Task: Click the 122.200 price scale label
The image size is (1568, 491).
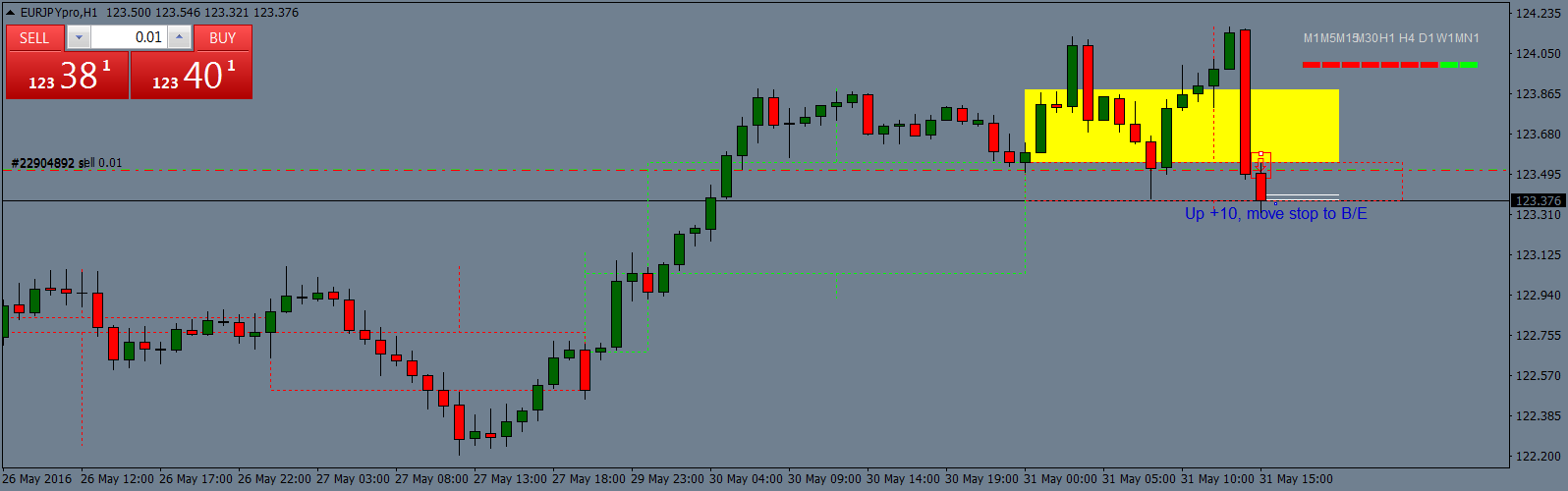Action: coord(1538,456)
